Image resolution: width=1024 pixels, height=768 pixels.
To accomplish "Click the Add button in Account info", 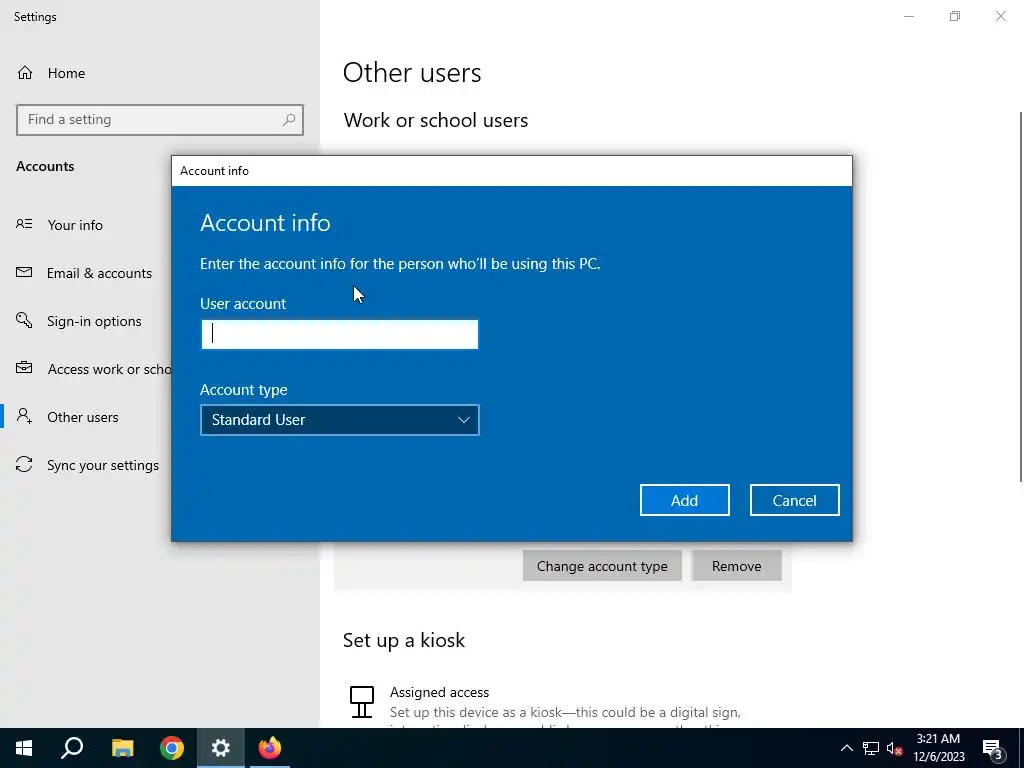I will coord(684,500).
